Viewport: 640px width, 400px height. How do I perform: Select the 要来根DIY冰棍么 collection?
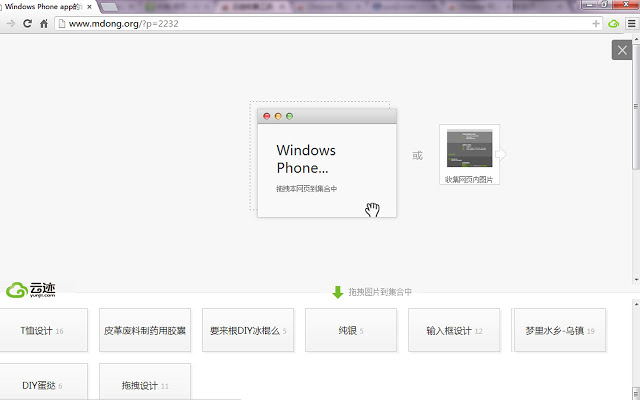tap(248, 330)
